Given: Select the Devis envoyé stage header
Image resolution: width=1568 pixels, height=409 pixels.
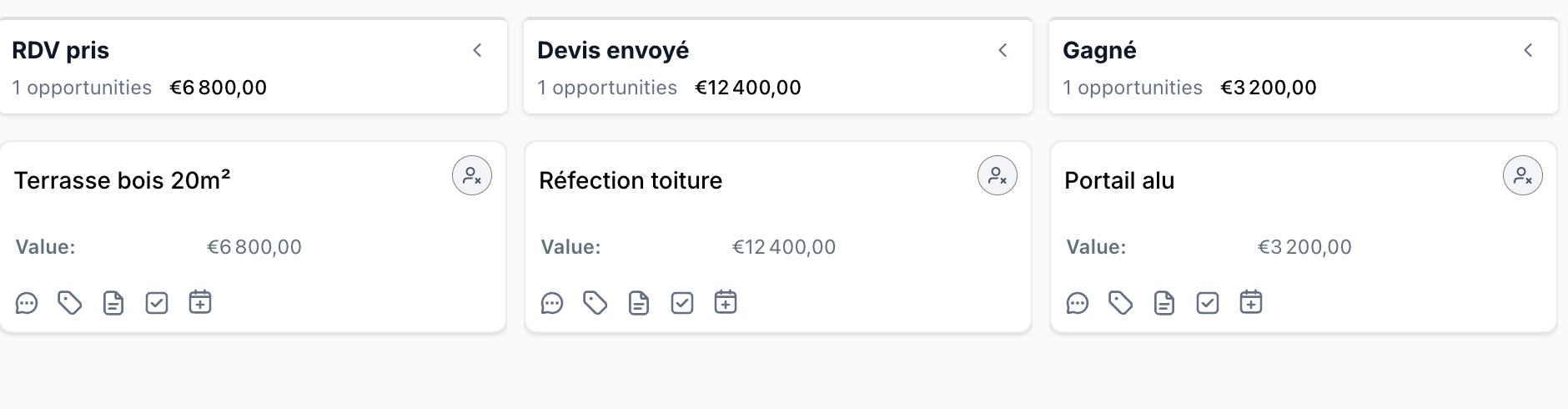Looking at the screenshot, I should [613, 50].
